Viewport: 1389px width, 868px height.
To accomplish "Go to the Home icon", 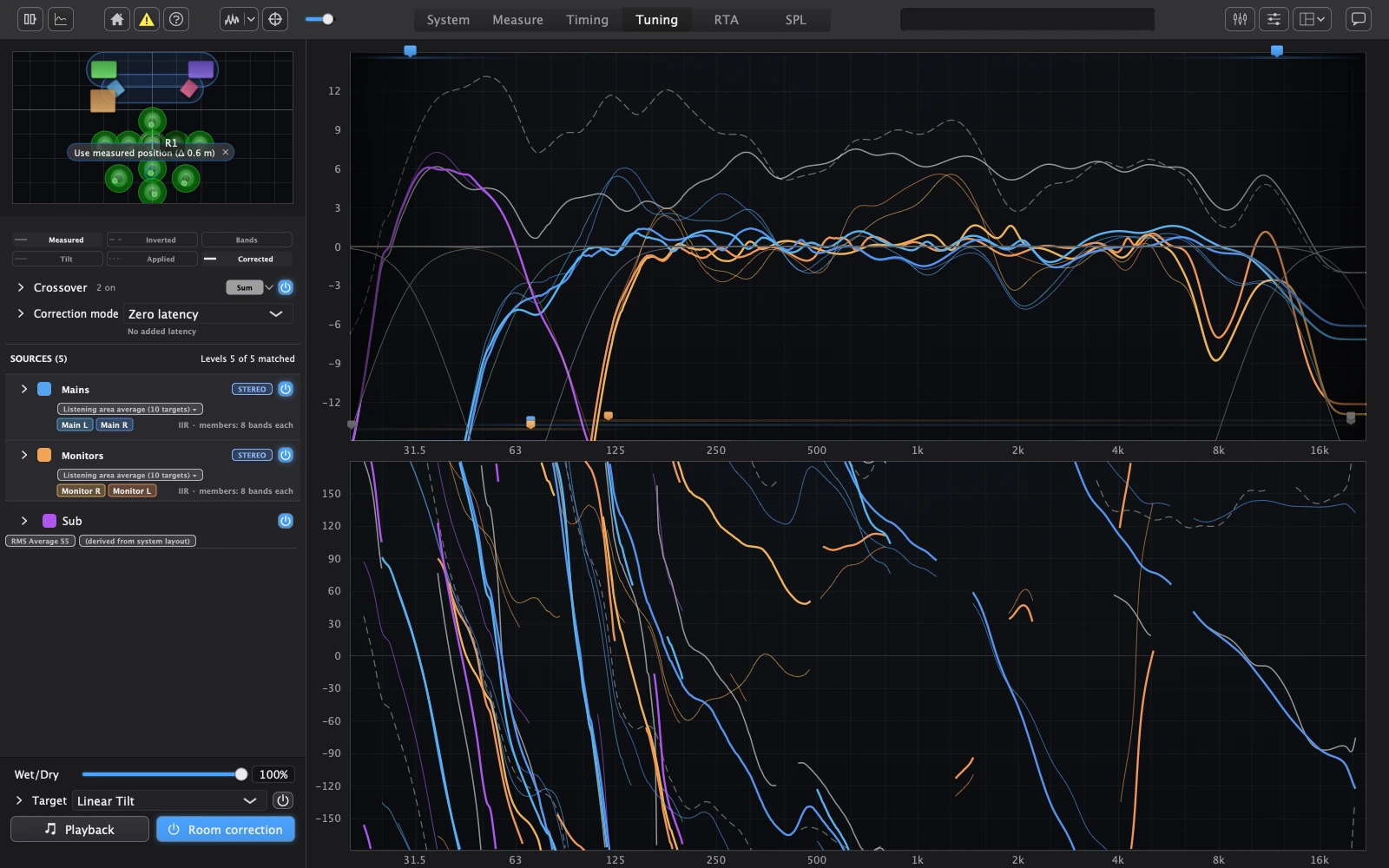I will [x=117, y=19].
